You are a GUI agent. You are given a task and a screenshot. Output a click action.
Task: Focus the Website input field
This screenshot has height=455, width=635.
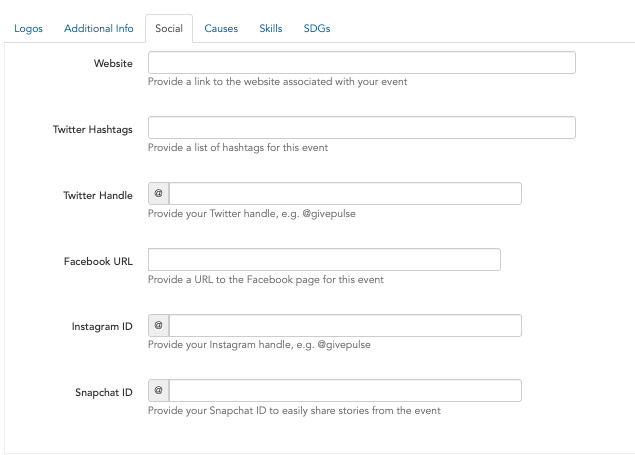[x=362, y=62]
